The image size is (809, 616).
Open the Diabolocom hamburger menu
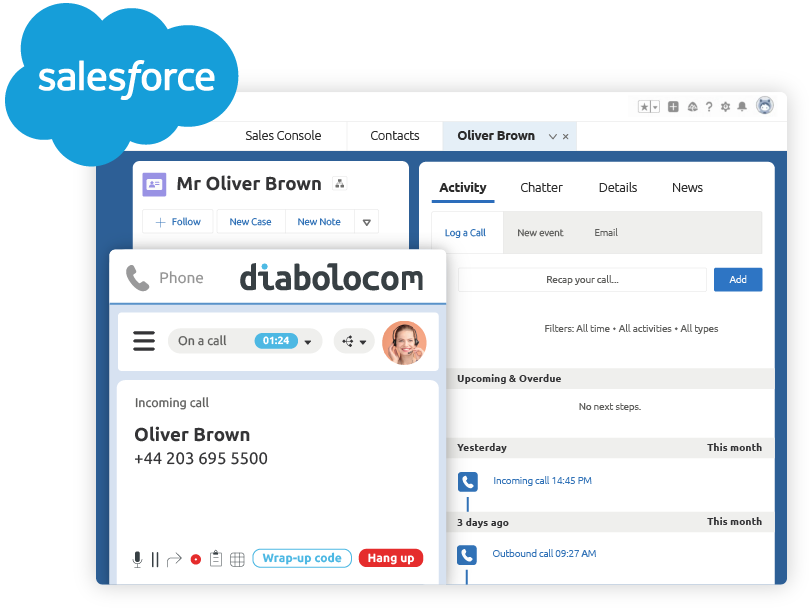144,341
